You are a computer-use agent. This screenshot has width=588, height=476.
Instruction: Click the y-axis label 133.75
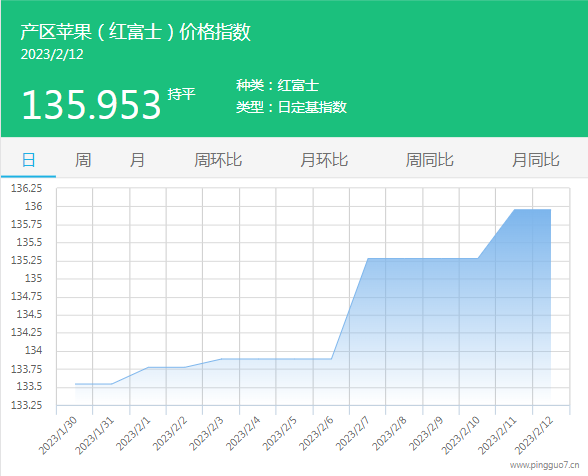click(27, 369)
